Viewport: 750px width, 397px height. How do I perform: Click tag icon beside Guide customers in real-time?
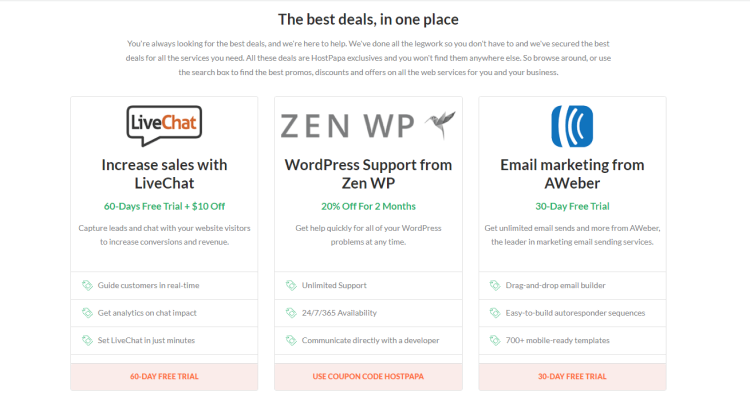point(87,286)
